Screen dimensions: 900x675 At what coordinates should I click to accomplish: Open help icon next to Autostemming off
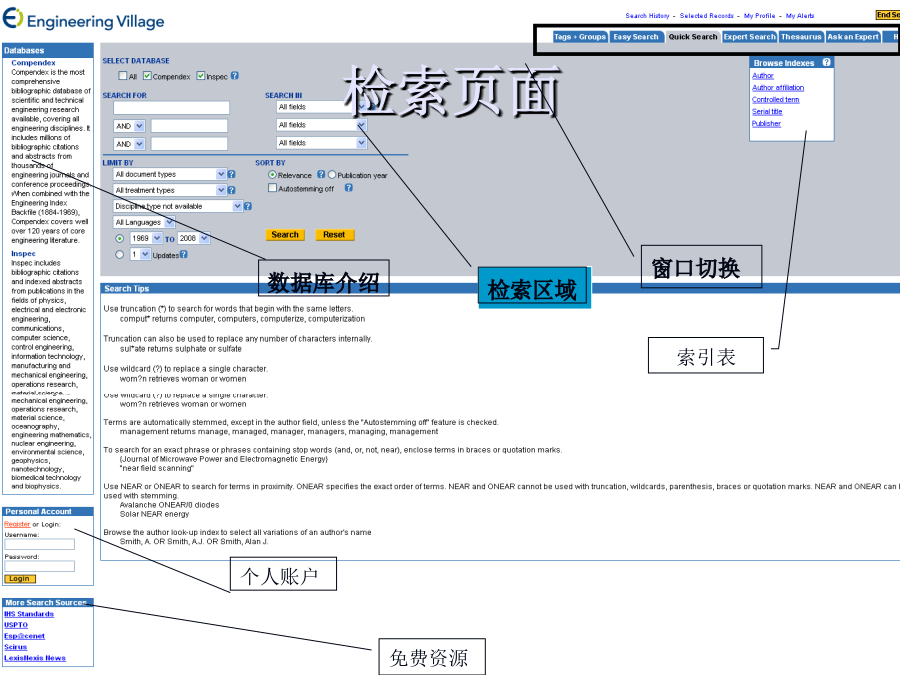[348, 188]
